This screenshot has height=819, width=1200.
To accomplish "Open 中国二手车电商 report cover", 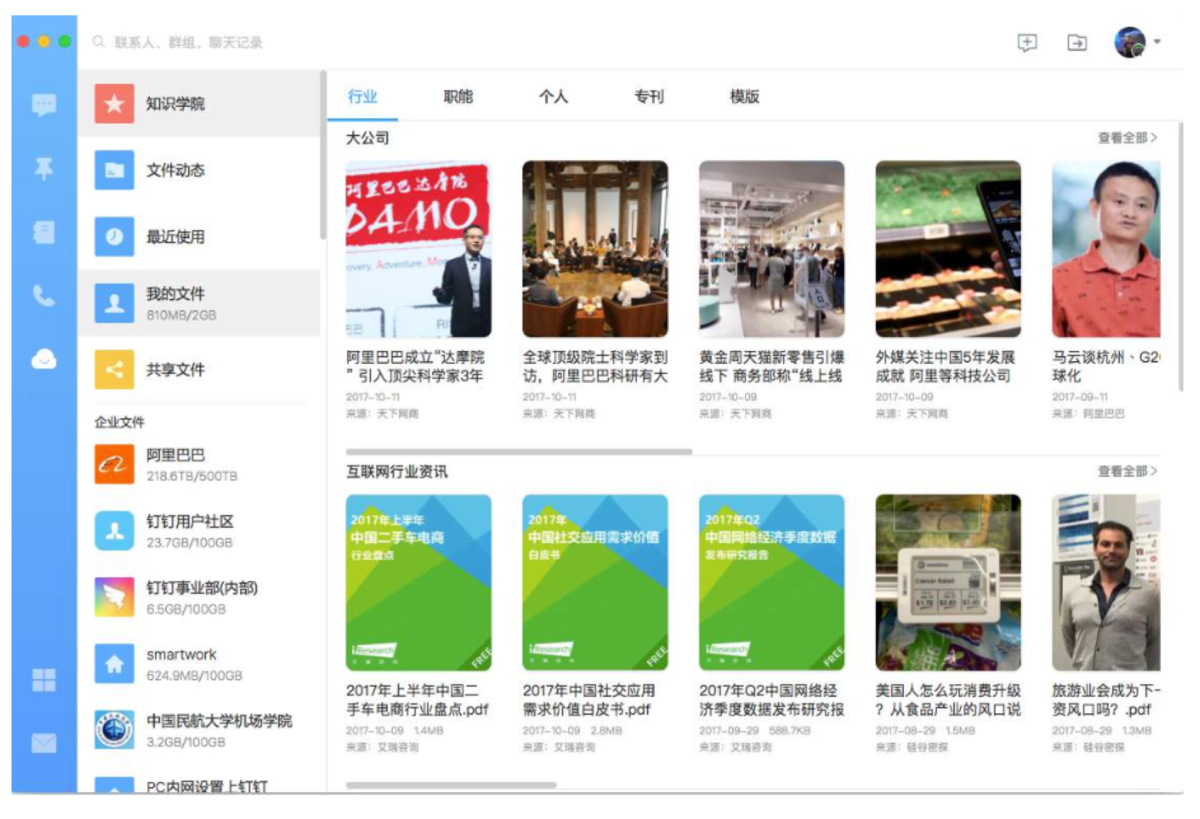I will tap(418, 582).
